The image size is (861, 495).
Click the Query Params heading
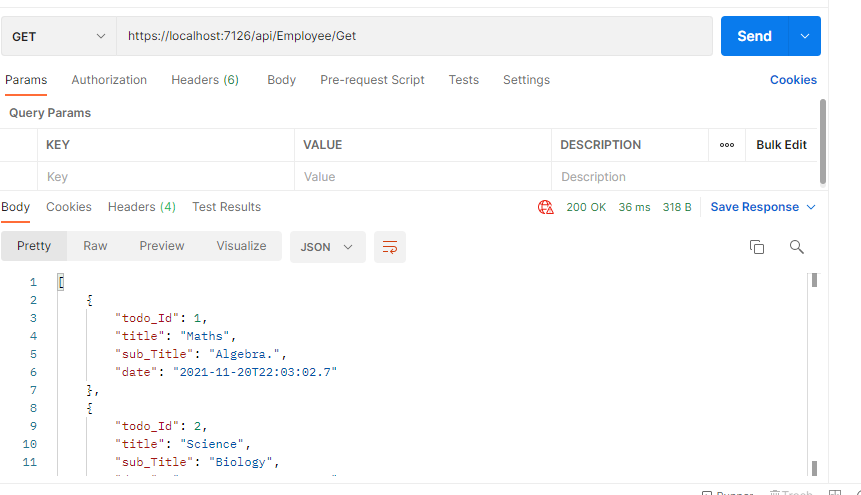[x=50, y=113]
